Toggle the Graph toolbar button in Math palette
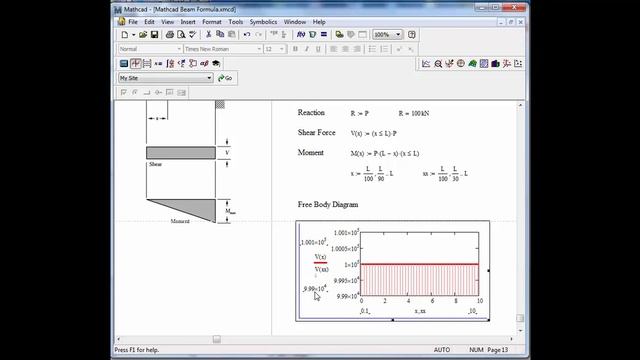 [x=135, y=64]
